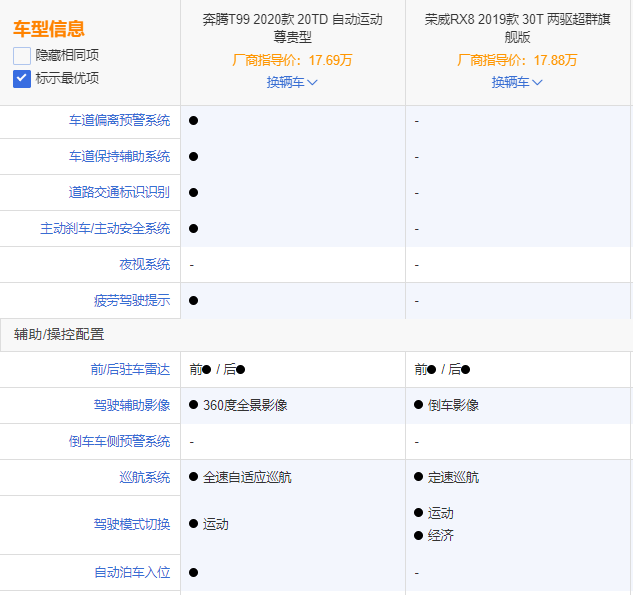
Task: Click the 倒车车侧预警系统 link
Action: 119,442
